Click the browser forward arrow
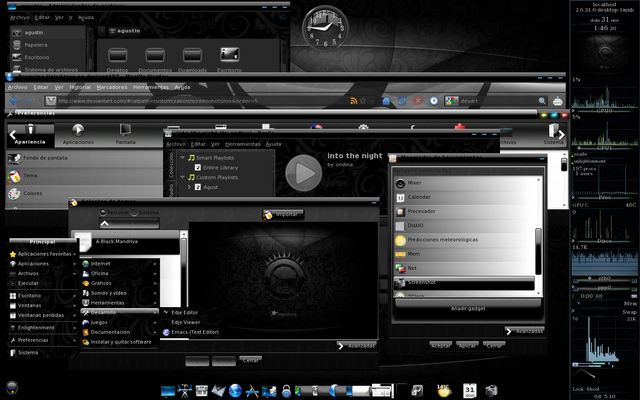 point(29,101)
